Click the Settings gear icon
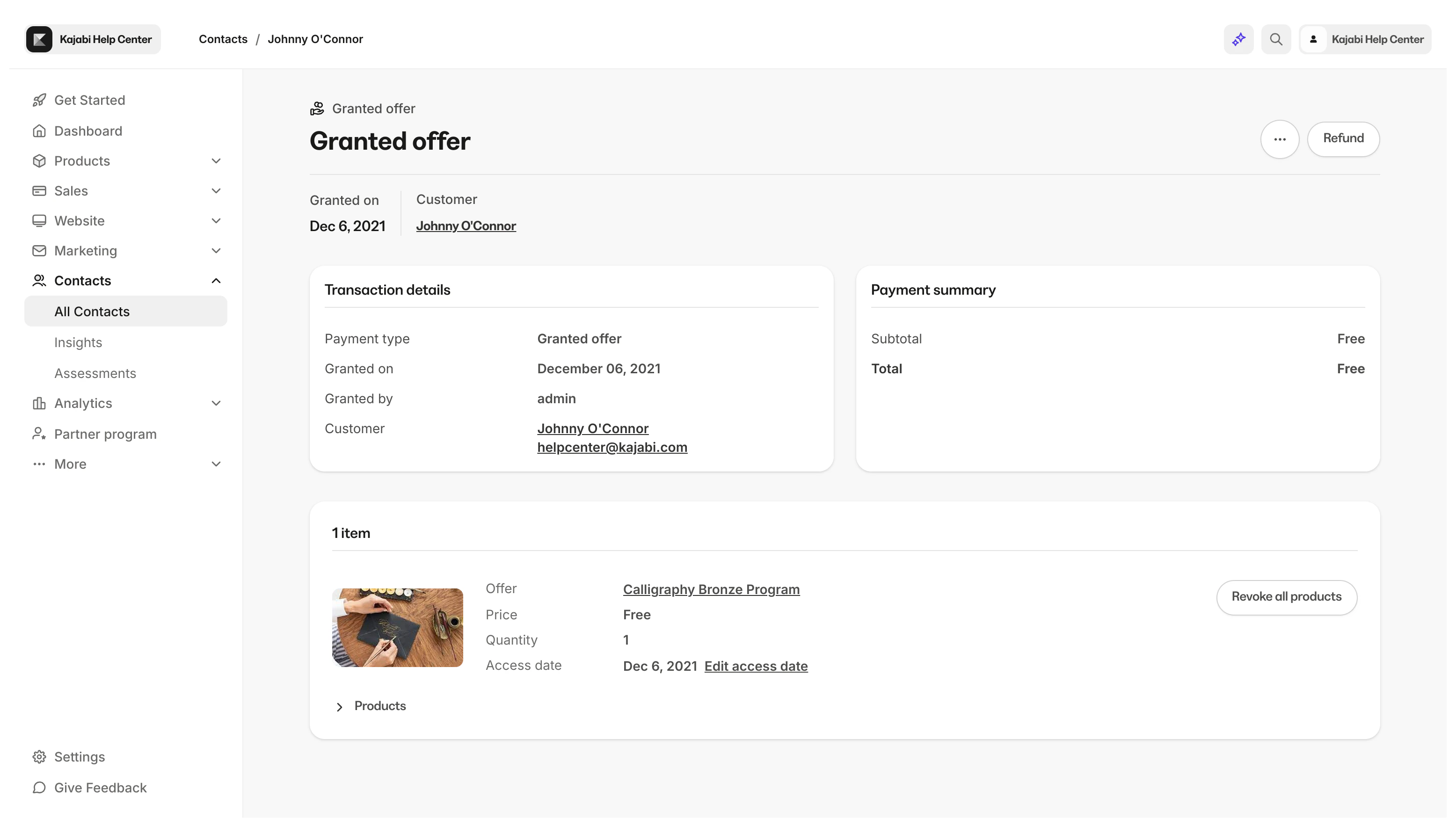1456x827 pixels. pyautogui.click(x=39, y=756)
